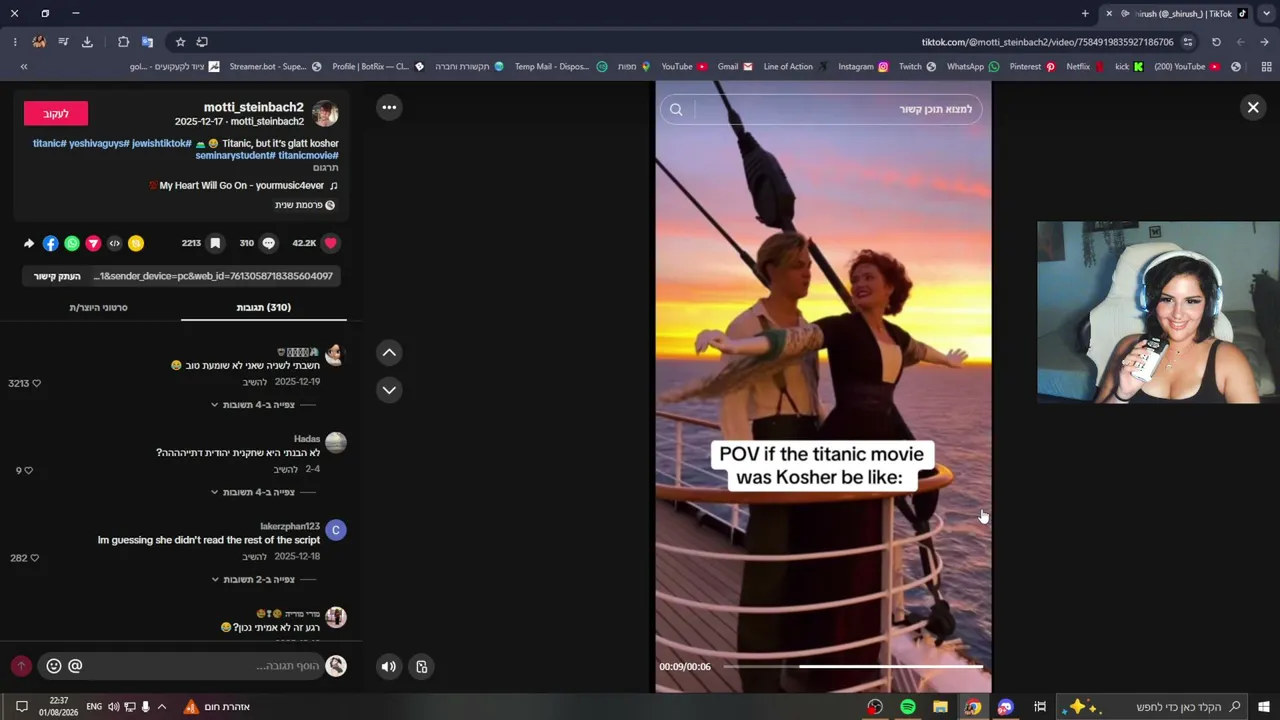1280x720 pixels.
Task: Like the video with the heart icon
Action: 330,243
